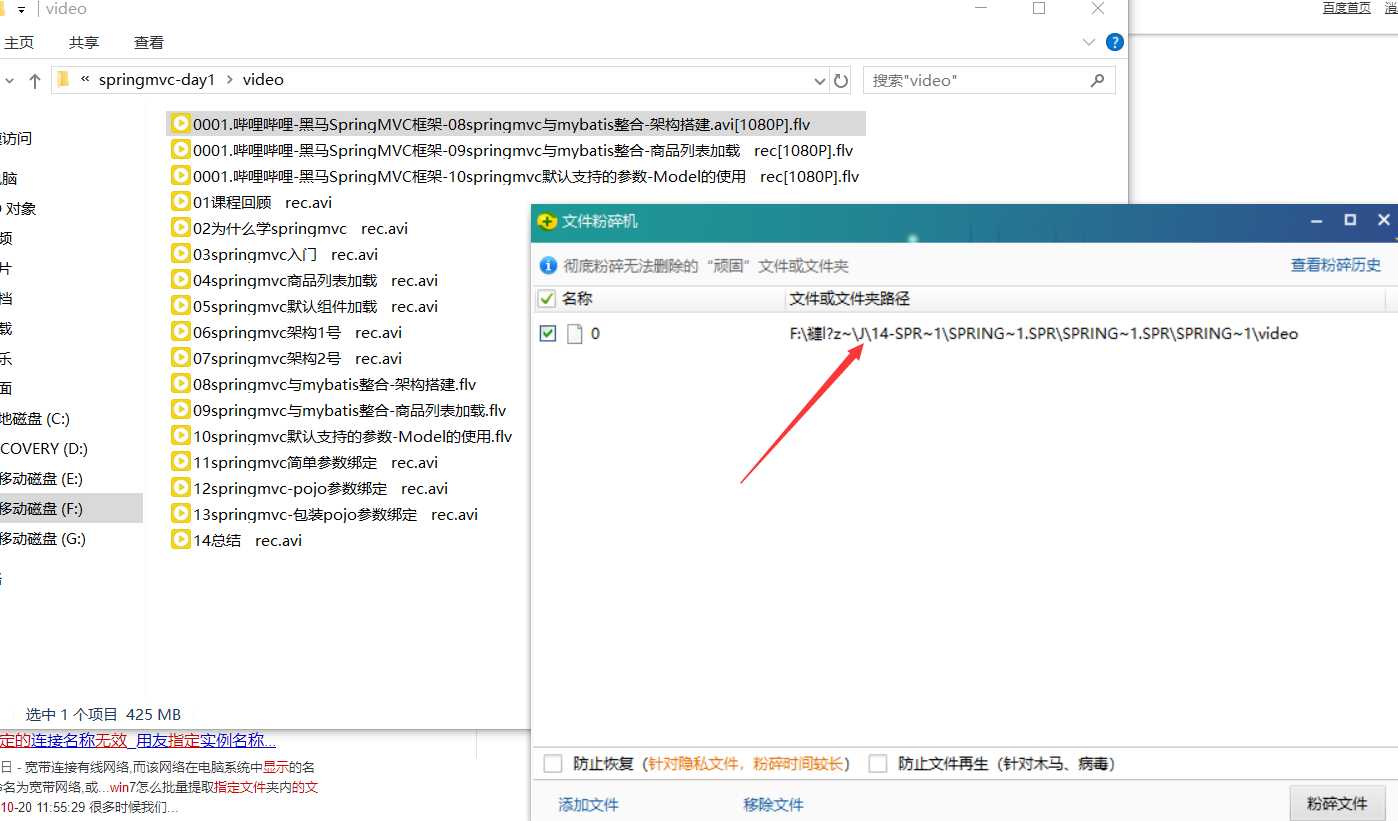The height and width of the screenshot is (821, 1398).
Task: Click the video icon of 10springmvc默认支持的参数-Model的使用.flv
Action: point(181,436)
